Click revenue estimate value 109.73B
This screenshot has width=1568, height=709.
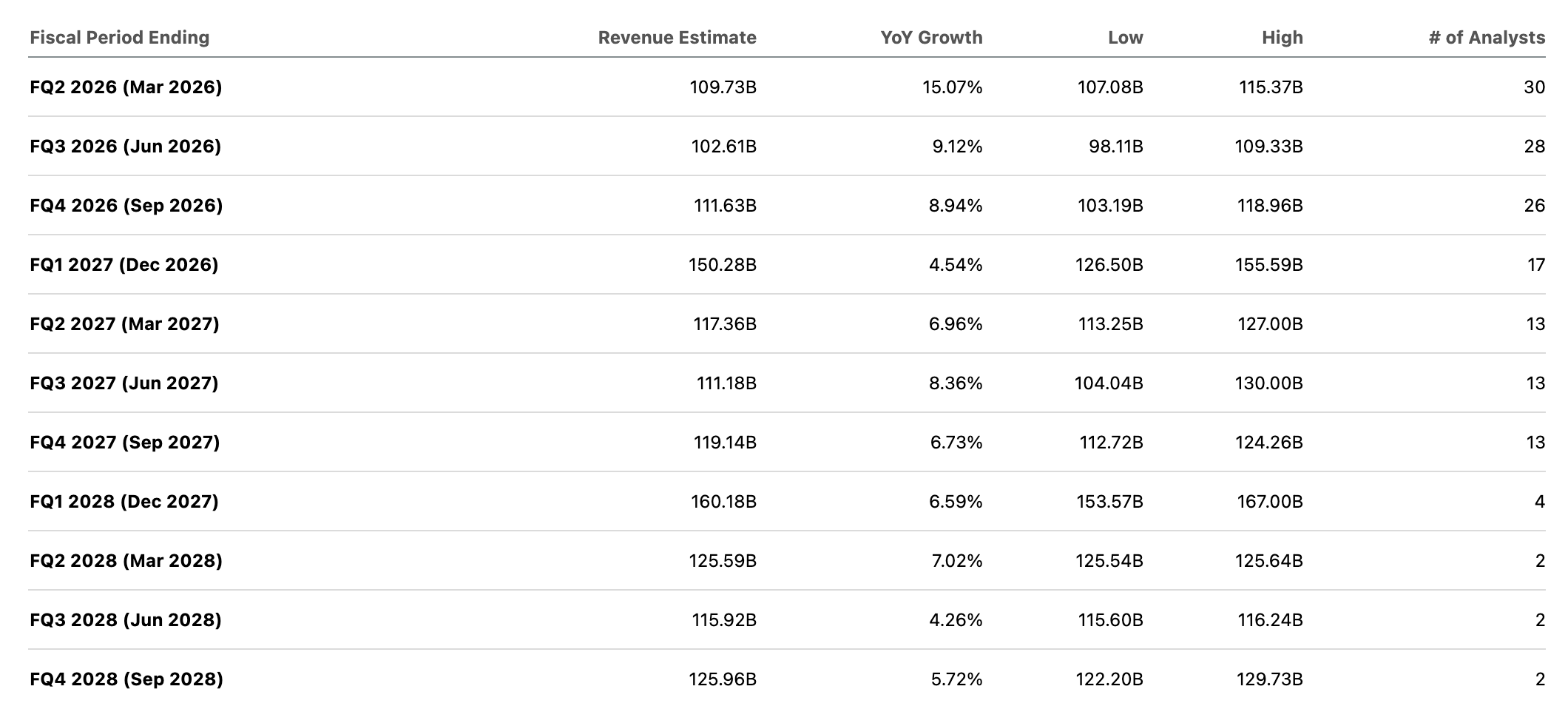tap(723, 87)
